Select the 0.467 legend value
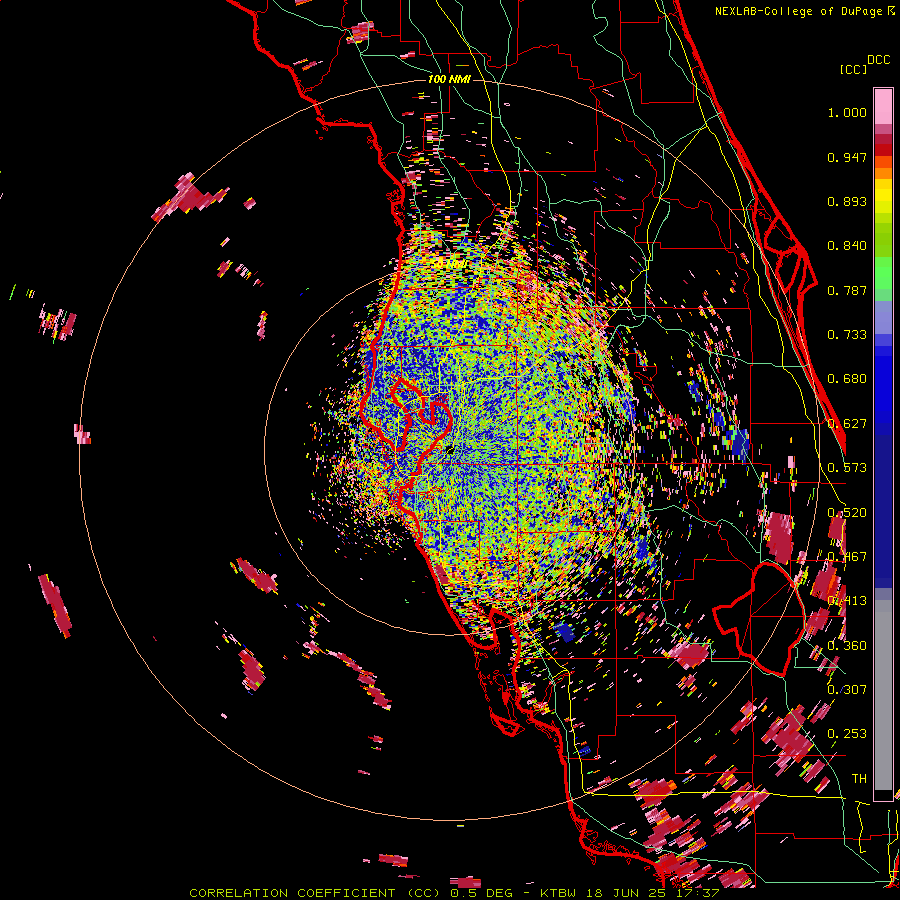This screenshot has width=900, height=900. (x=847, y=557)
